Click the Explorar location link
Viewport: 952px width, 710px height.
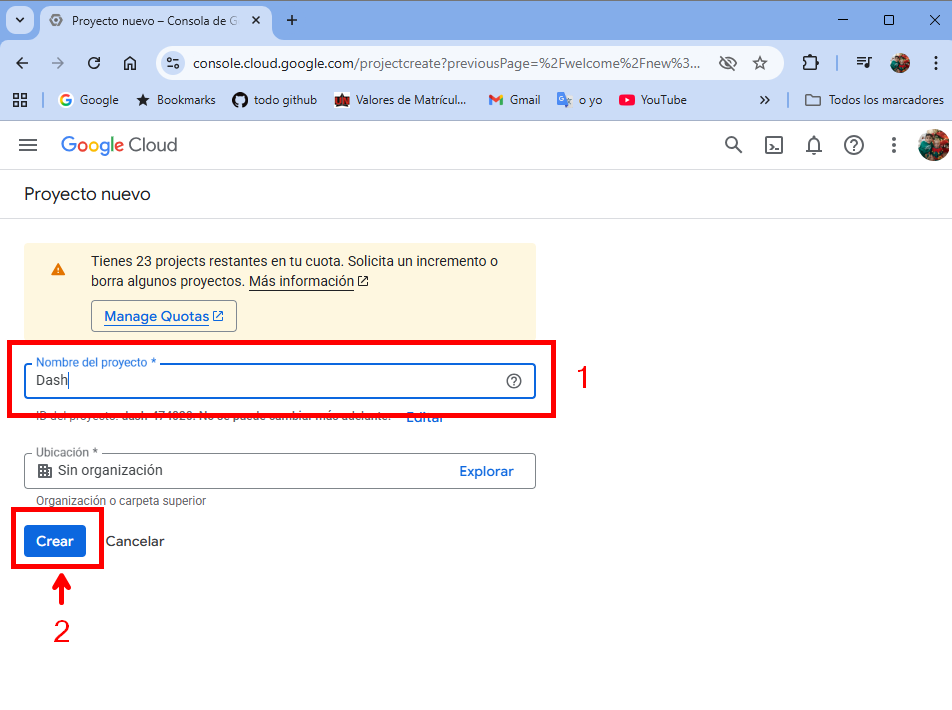(486, 471)
